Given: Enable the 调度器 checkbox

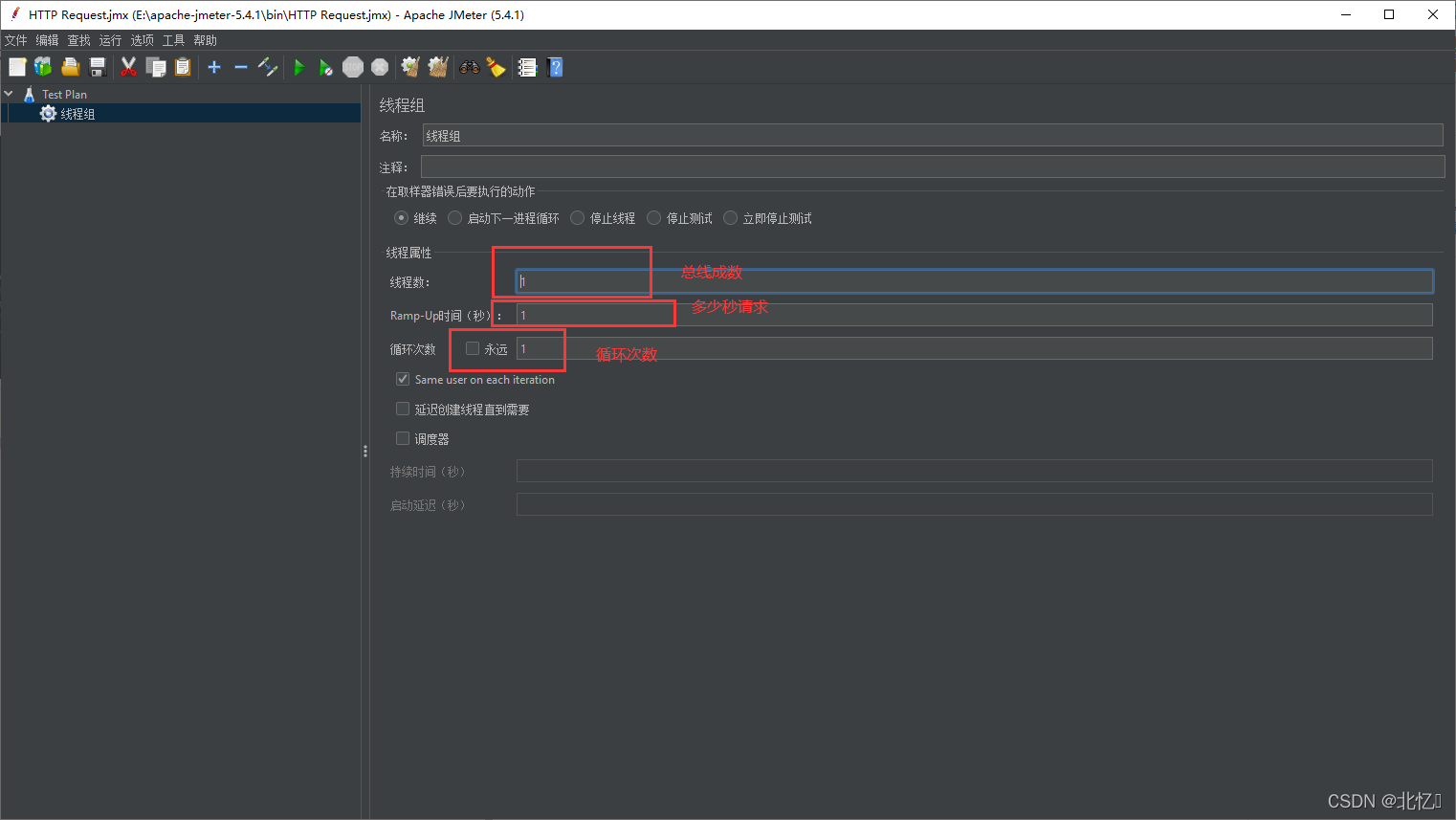Looking at the screenshot, I should point(403,438).
